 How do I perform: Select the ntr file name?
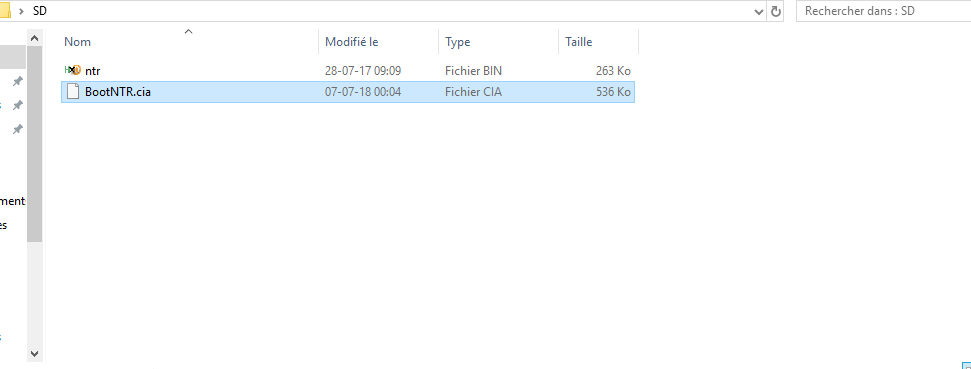(x=93, y=71)
